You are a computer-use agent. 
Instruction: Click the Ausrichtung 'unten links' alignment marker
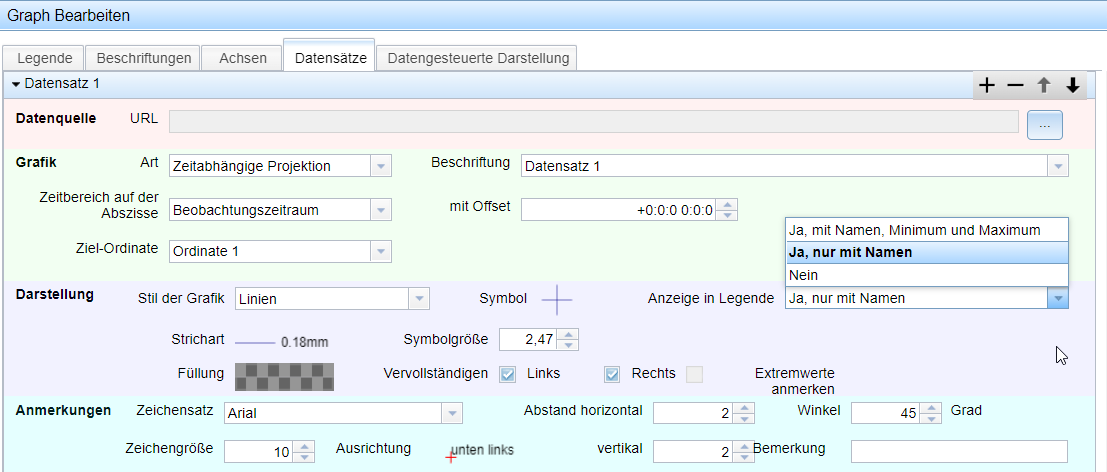pos(479,452)
